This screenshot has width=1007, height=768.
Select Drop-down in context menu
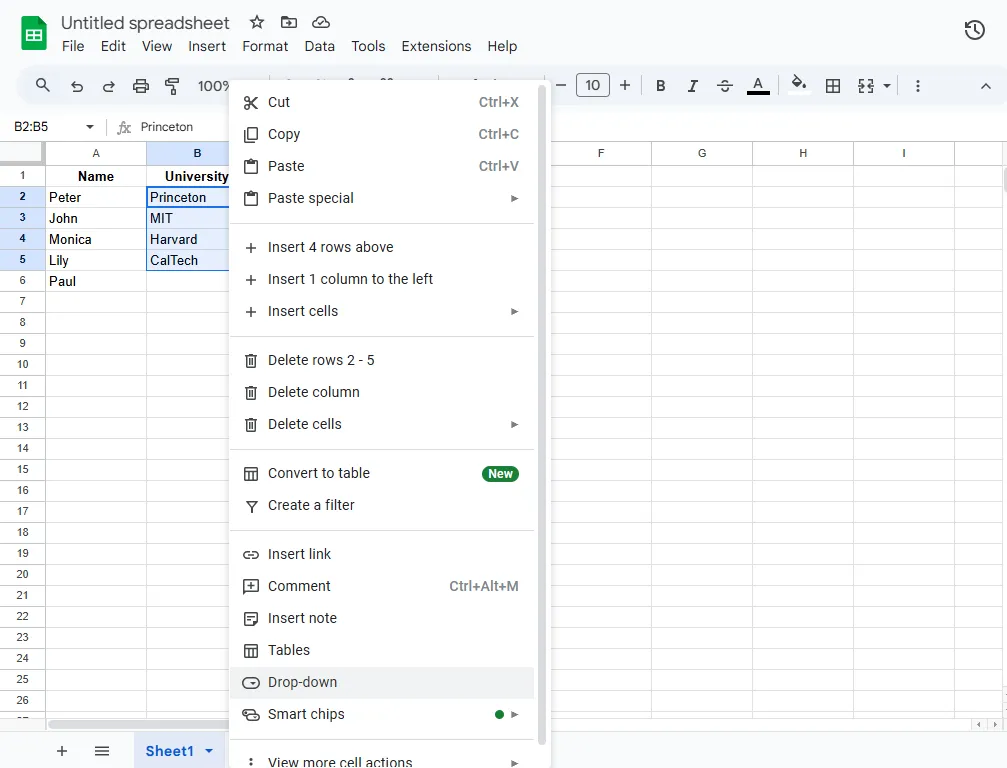(381, 683)
